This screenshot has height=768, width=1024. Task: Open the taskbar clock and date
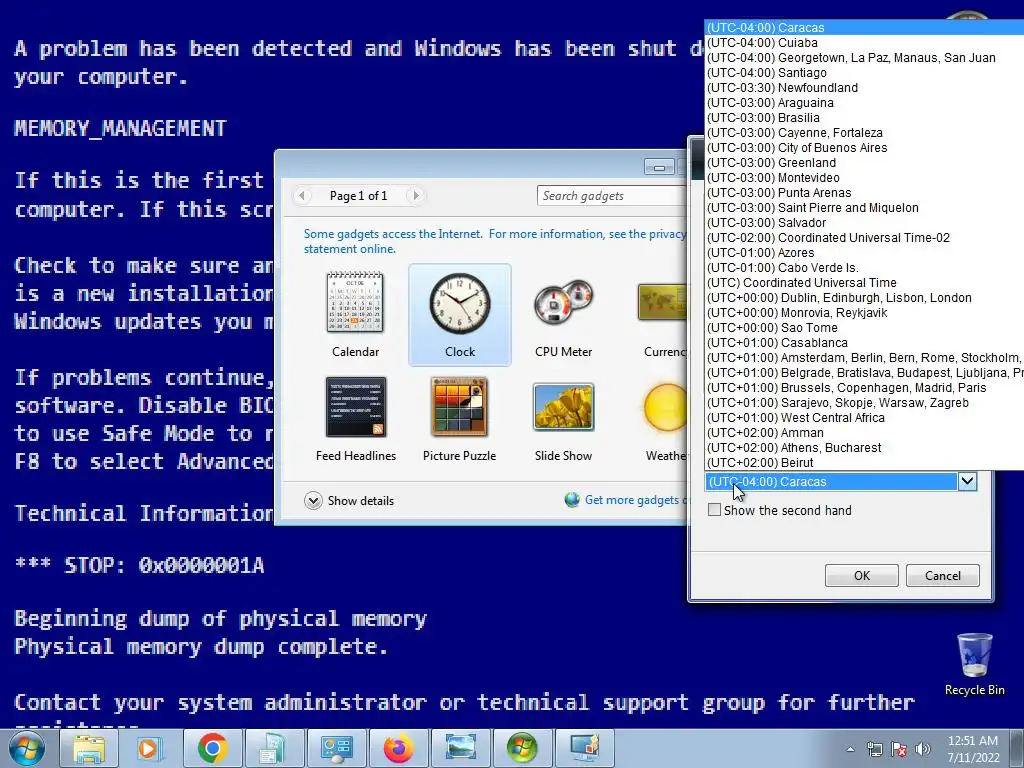point(973,749)
